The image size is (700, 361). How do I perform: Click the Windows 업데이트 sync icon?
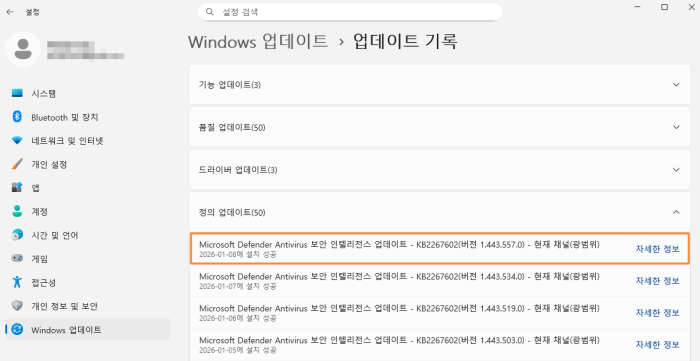[17, 330]
